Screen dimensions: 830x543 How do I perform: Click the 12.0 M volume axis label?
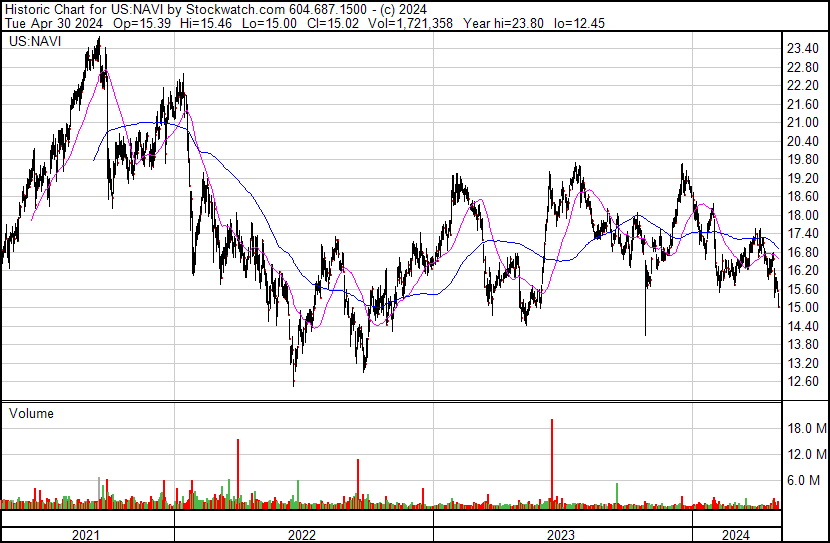(x=807, y=454)
